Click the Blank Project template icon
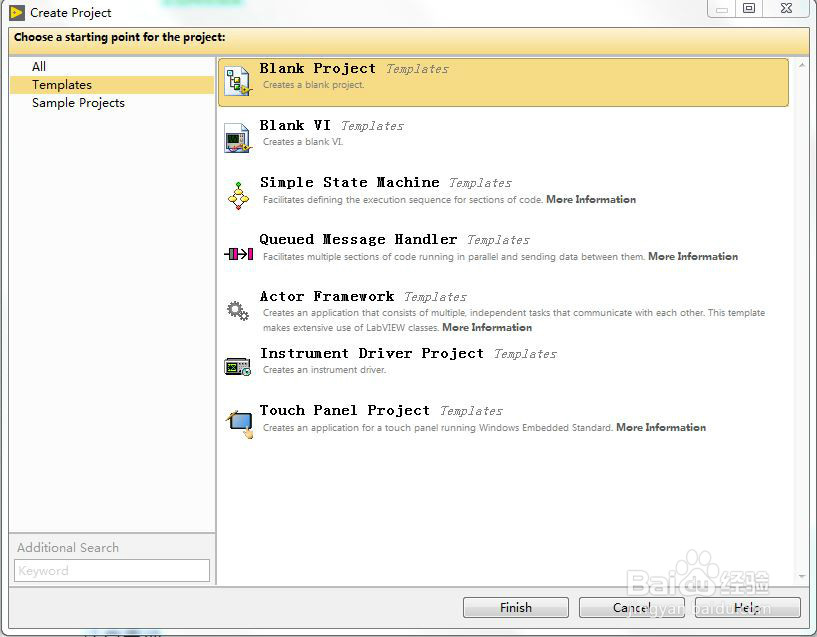The width and height of the screenshot is (817, 637). pyautogui.click(x=238, y=82)
